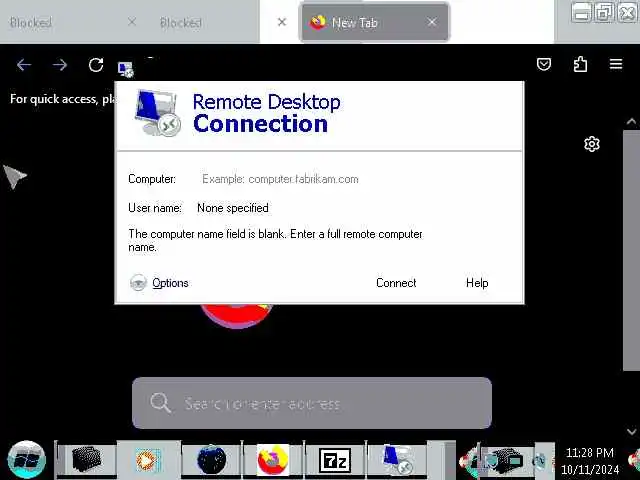The width and height of the screenshot is (640, 480).
Task: Go forward using the browser forward arrow
Action: 60,64
